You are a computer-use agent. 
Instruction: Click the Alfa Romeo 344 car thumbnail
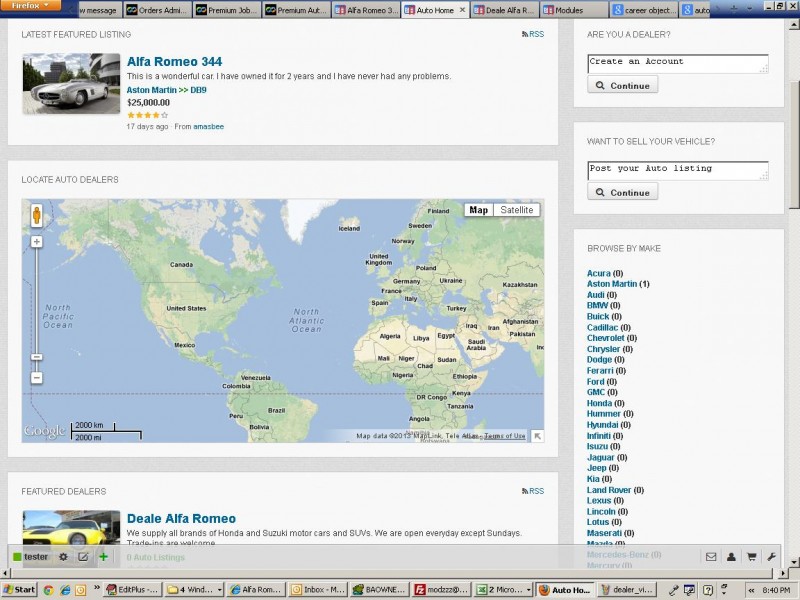pyautogui.click(x=71, y=84)
